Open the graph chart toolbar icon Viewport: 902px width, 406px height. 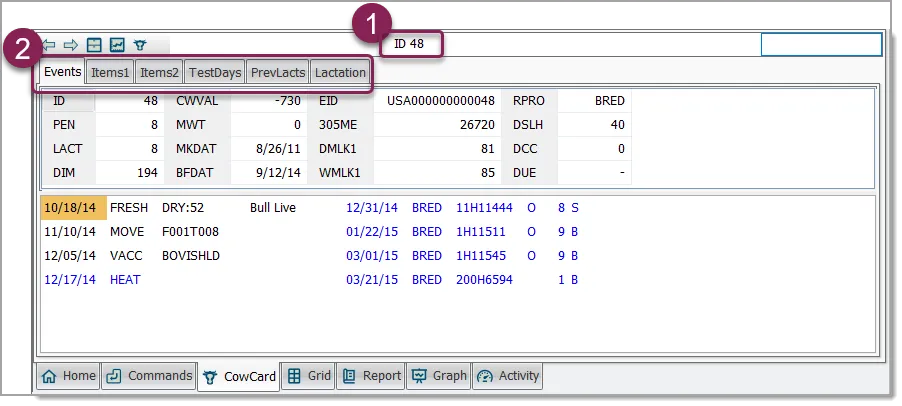[x=117, y=45]
